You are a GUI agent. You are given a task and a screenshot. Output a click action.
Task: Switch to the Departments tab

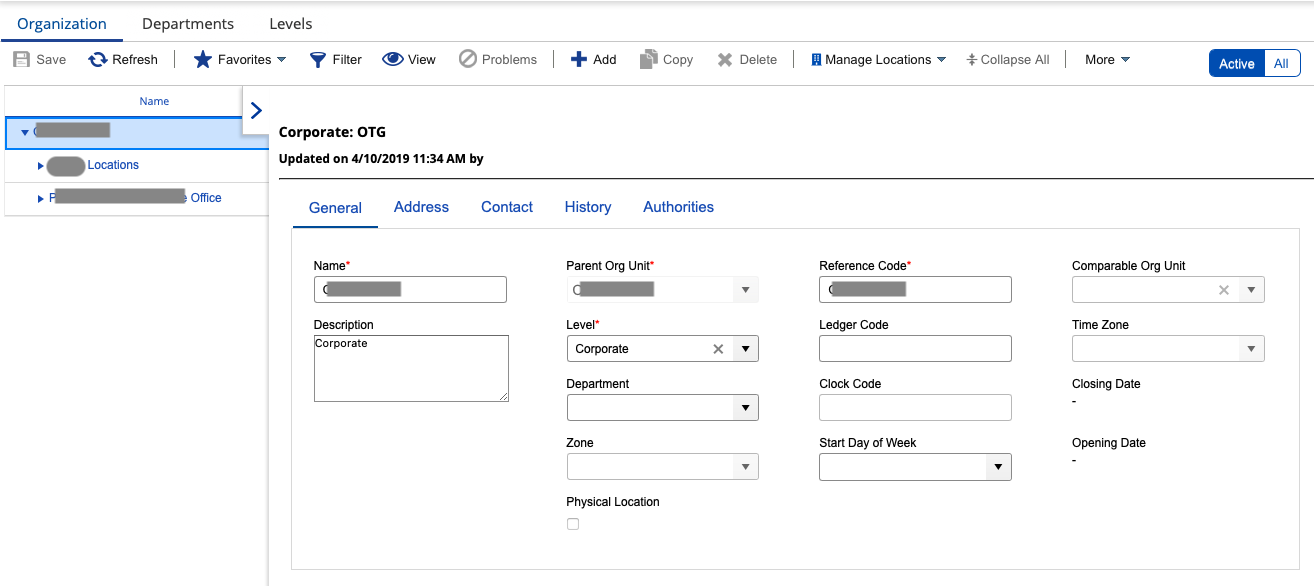[x=188, y=24]
